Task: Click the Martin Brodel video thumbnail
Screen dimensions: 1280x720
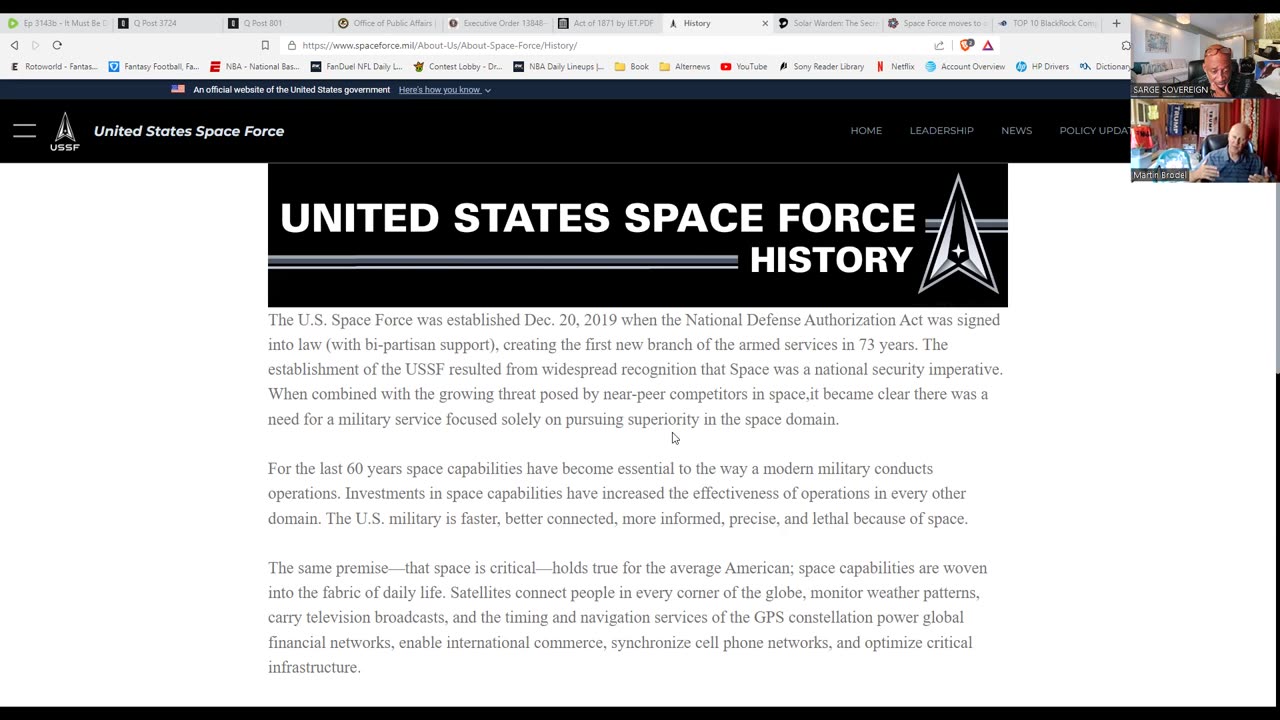Action: point(1205,140)
